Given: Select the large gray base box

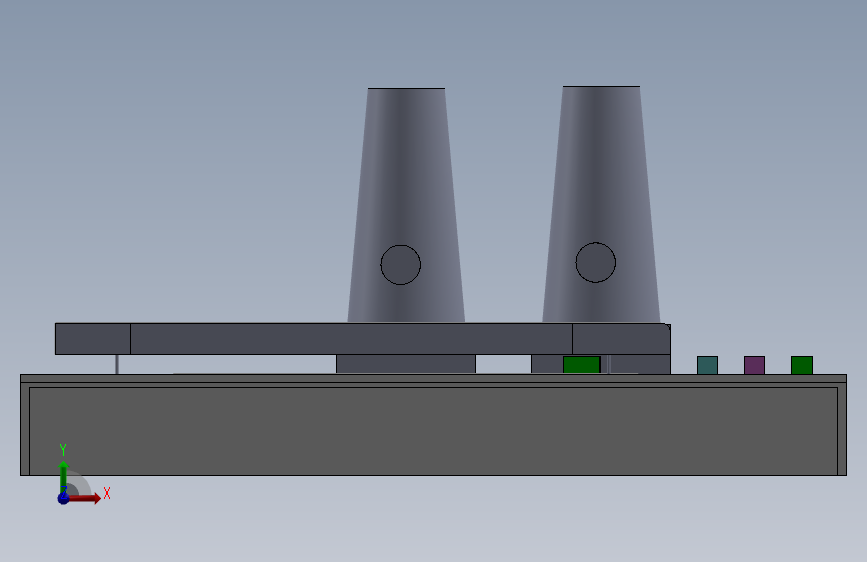Looking at the screenshot, I should pyautogui.click(x=434, y=425).
